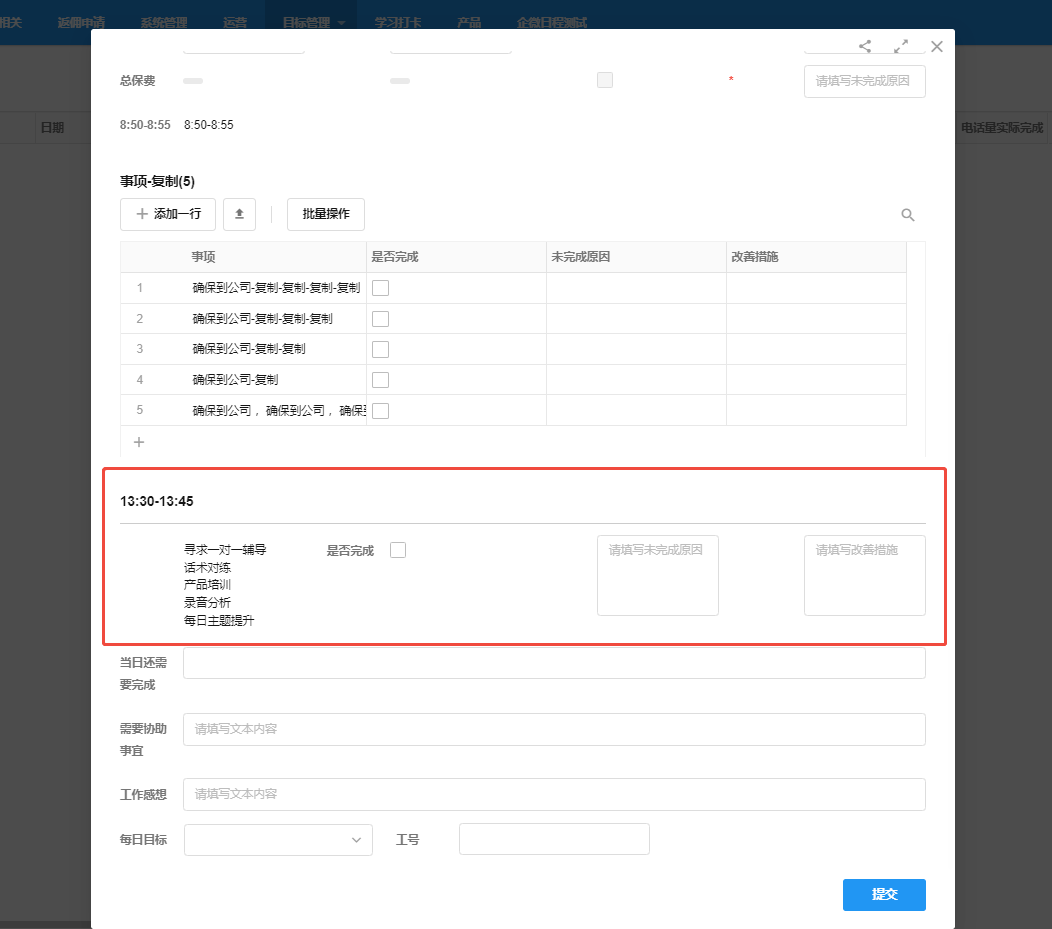Click the share icon in dialog header
This screenshot has height=929, width=1052.
[864, 45]
